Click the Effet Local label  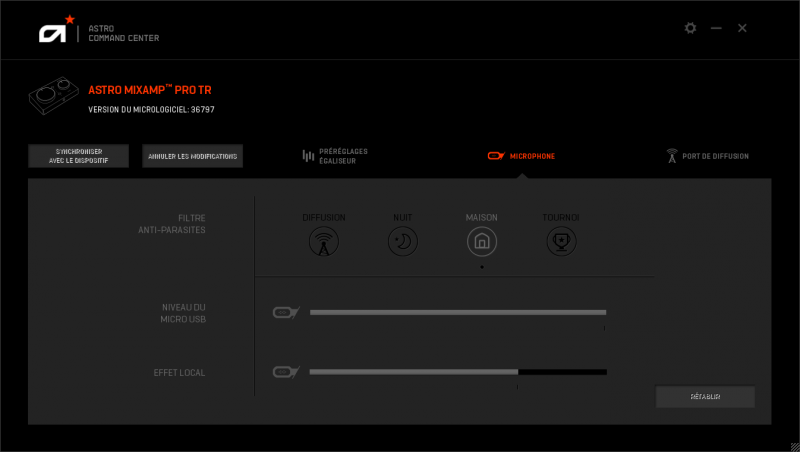tap(179, 373)
